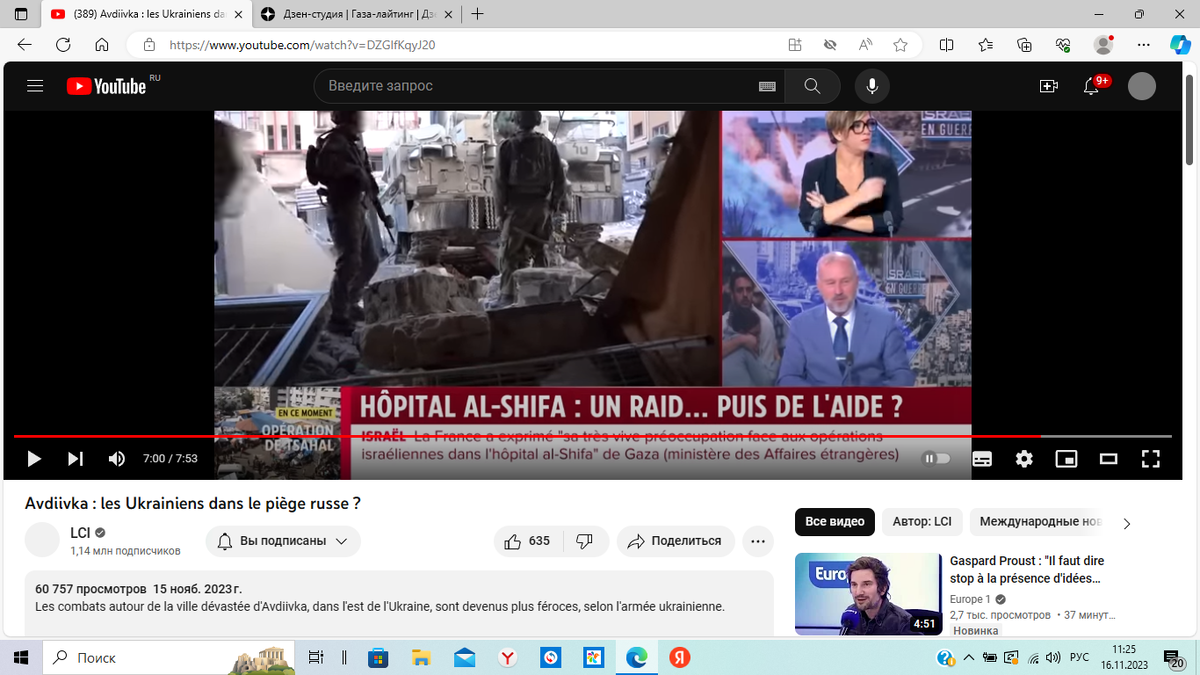Screen dimensions: 1200x675
Task: Open the Create video camera icon
Action: (1049, 87)
